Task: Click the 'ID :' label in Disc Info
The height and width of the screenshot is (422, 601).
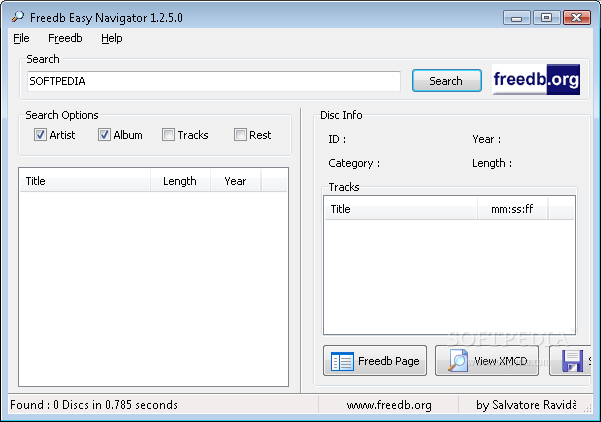Action: coord(337,139)
